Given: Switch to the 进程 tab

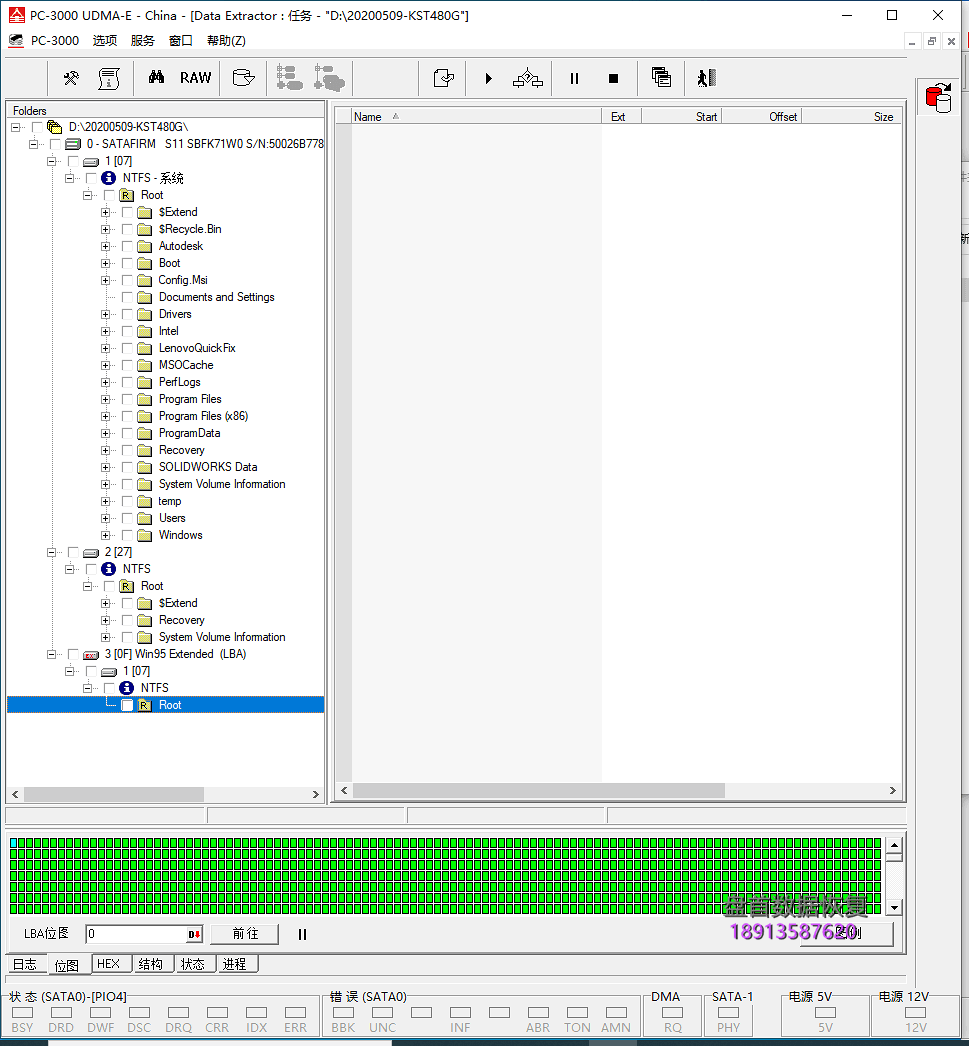Looking at the screenshot, I should (235, 964).
